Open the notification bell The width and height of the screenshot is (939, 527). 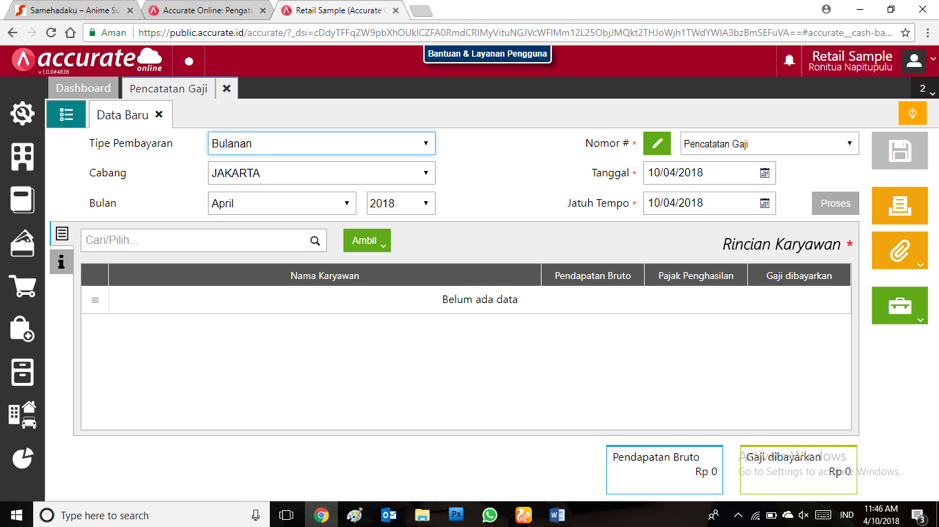(789, 60)
